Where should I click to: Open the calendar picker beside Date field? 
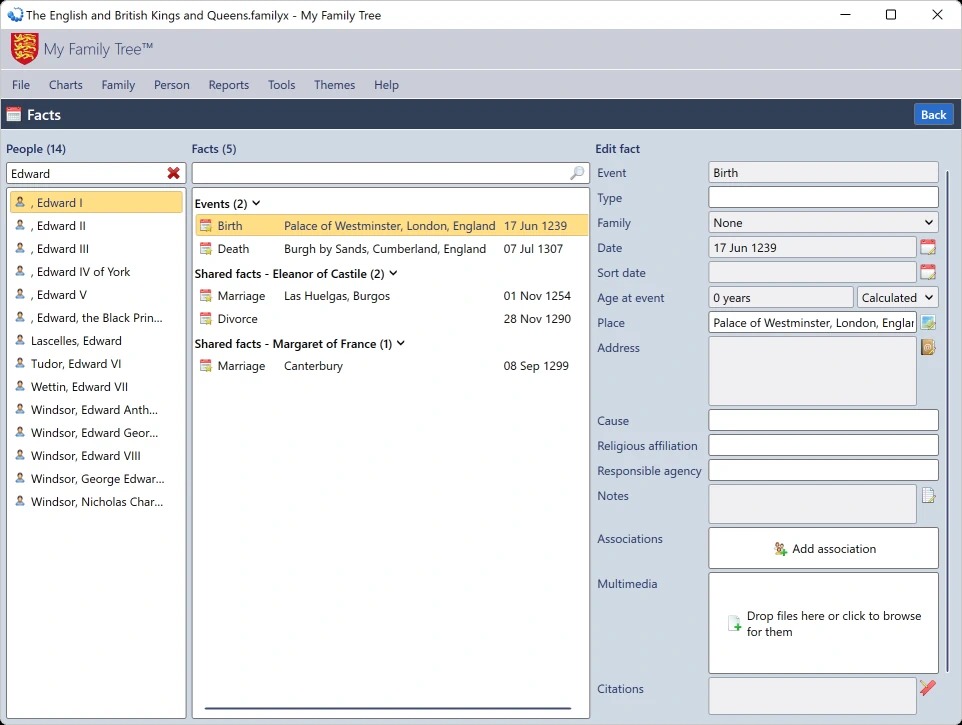(x=928, y=248)
